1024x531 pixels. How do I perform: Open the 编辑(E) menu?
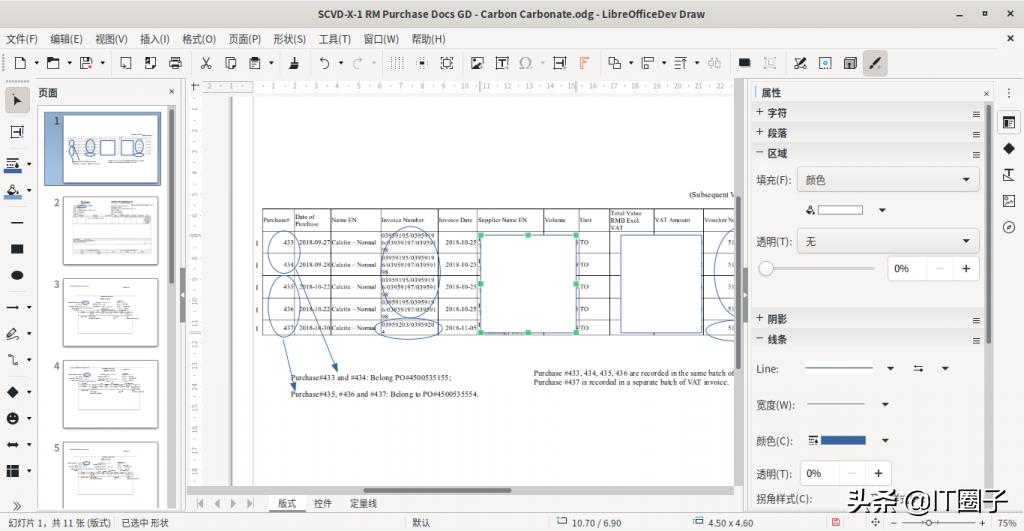pos(67,39)
